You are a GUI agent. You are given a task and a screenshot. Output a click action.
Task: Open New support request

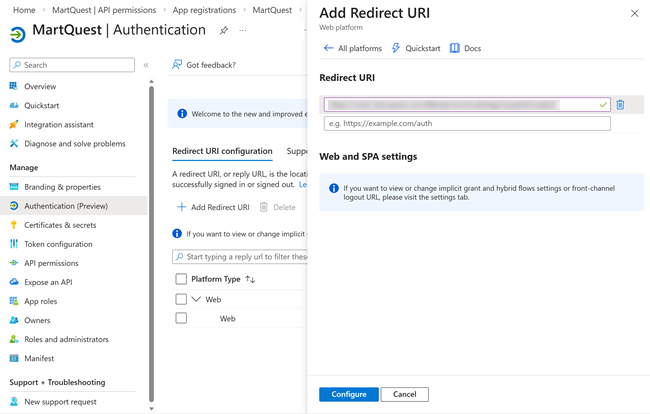pos(60,402)
